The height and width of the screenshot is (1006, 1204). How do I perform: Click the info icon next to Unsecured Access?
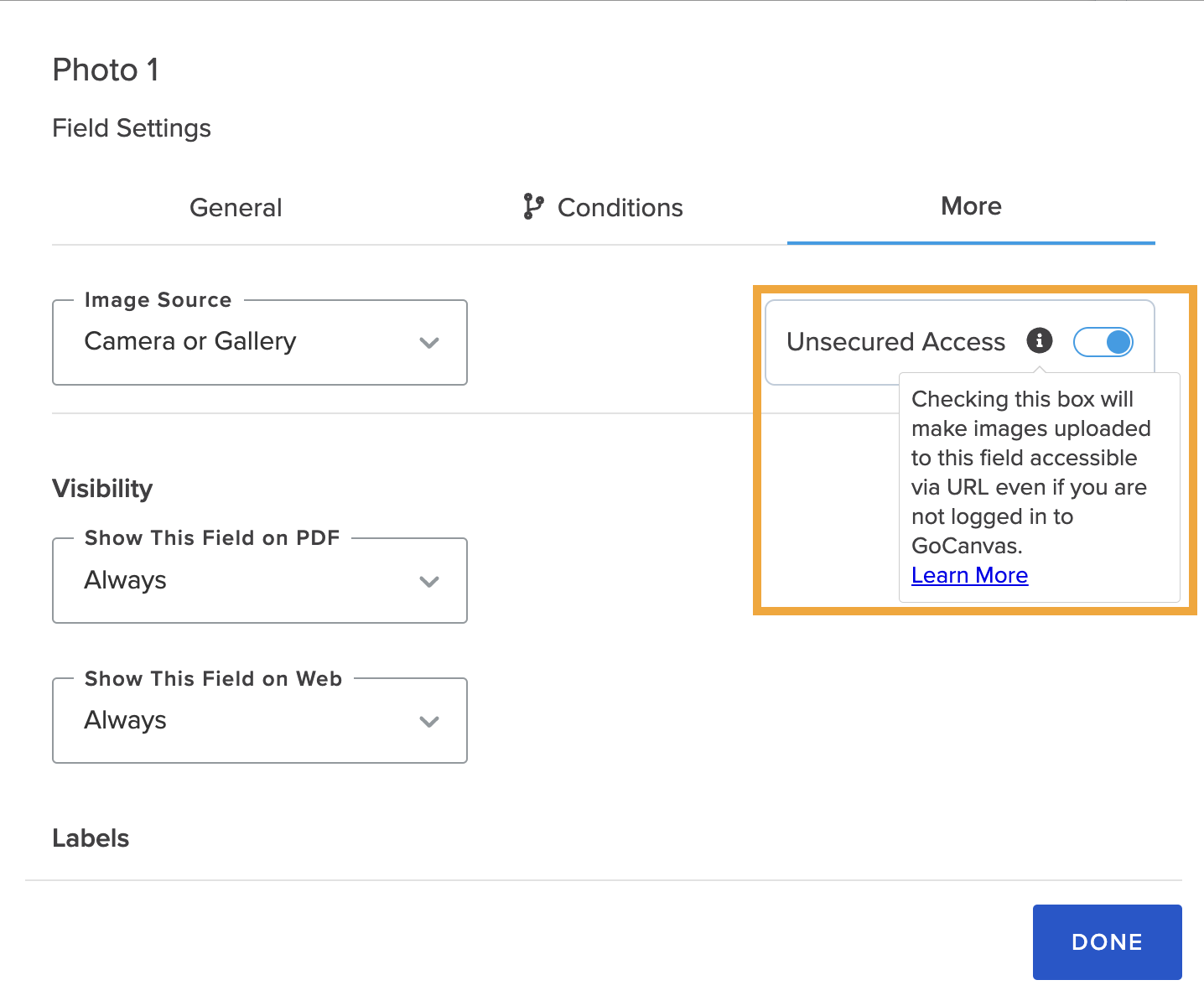[1040, 341]
